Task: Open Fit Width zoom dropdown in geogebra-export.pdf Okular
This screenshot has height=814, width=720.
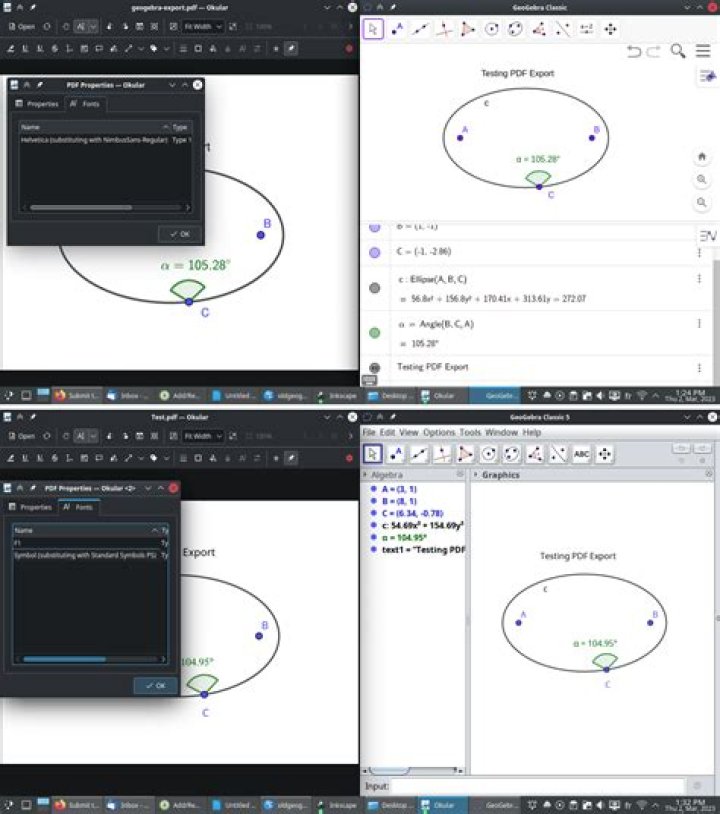Action: 202,26
